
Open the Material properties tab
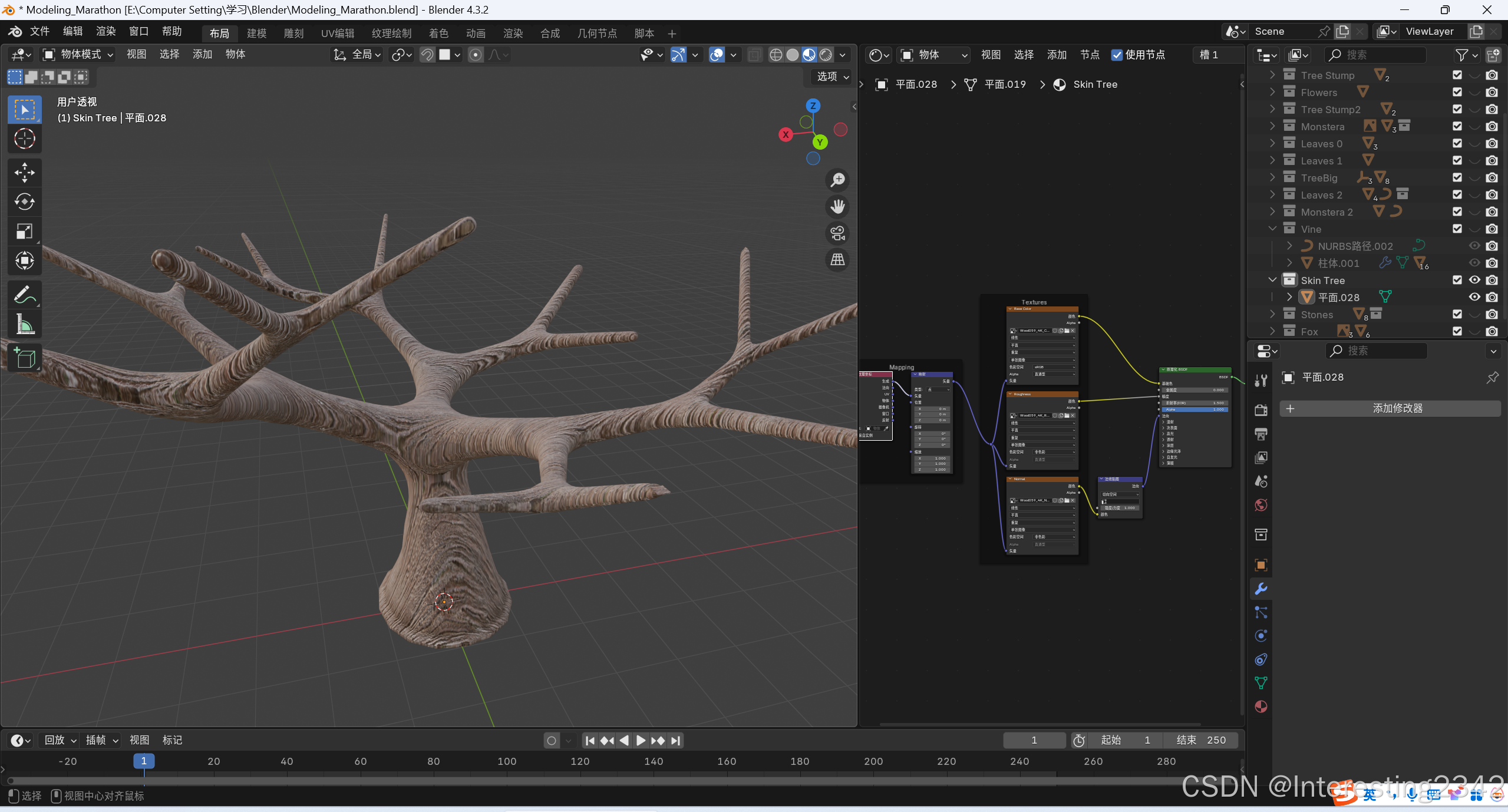pyautogui.click(x=1261, y=707)
